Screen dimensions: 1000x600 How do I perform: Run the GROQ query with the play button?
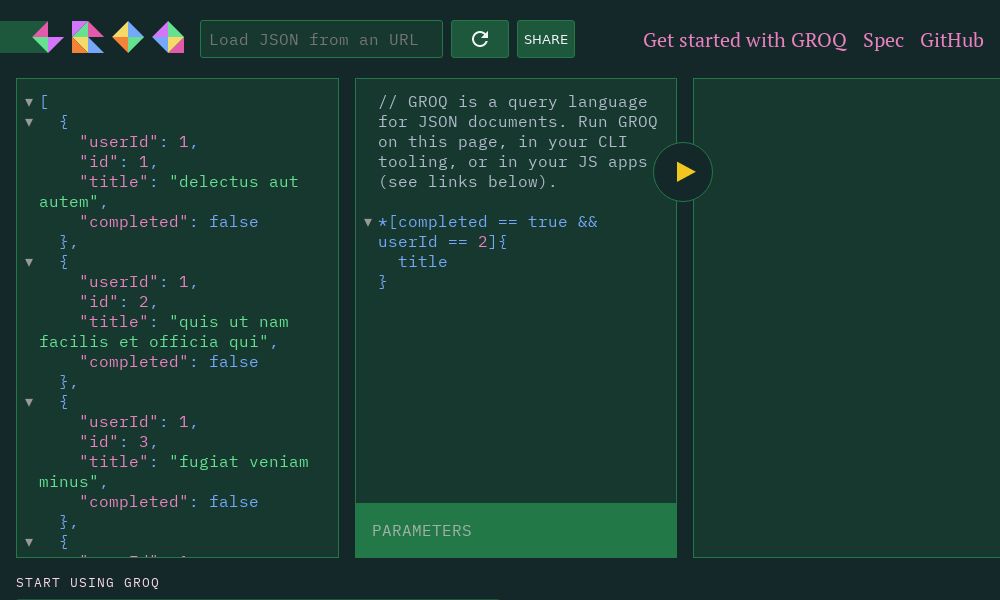point(683,171)
